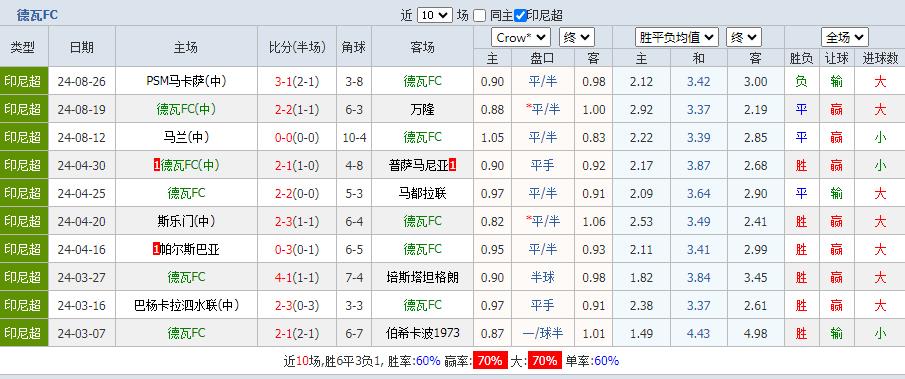The height and width of the screenshot is (379, 905).
Task: Click the red card badge before 德瓦FC(中) on 24-04-30
Action: pyautogui.click(x=156, y=166)
